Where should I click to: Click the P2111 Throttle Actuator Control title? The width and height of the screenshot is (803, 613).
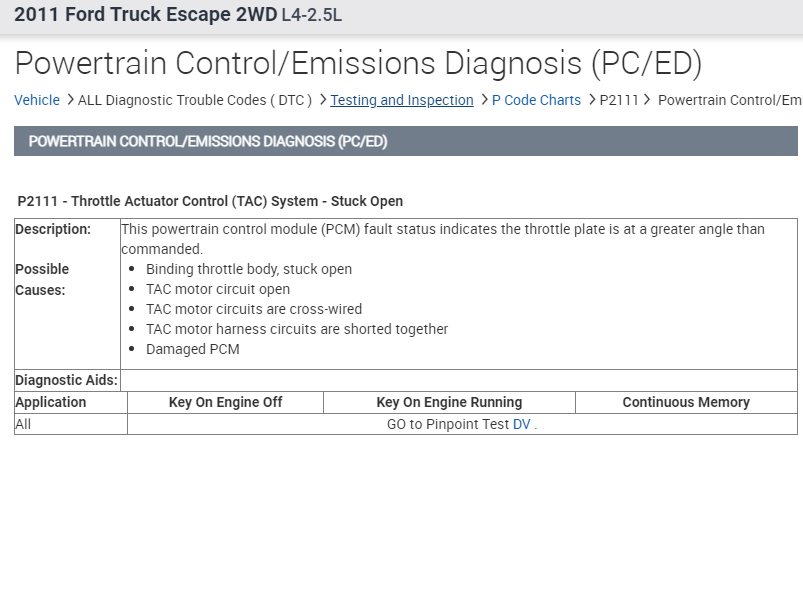[210, 201]
